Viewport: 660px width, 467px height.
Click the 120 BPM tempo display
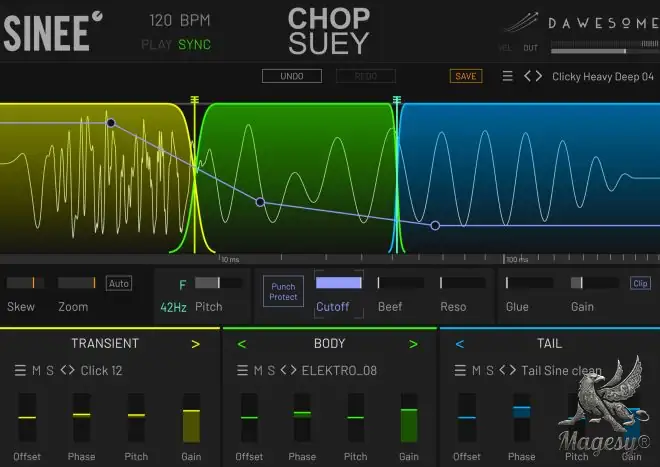[180, 20]
